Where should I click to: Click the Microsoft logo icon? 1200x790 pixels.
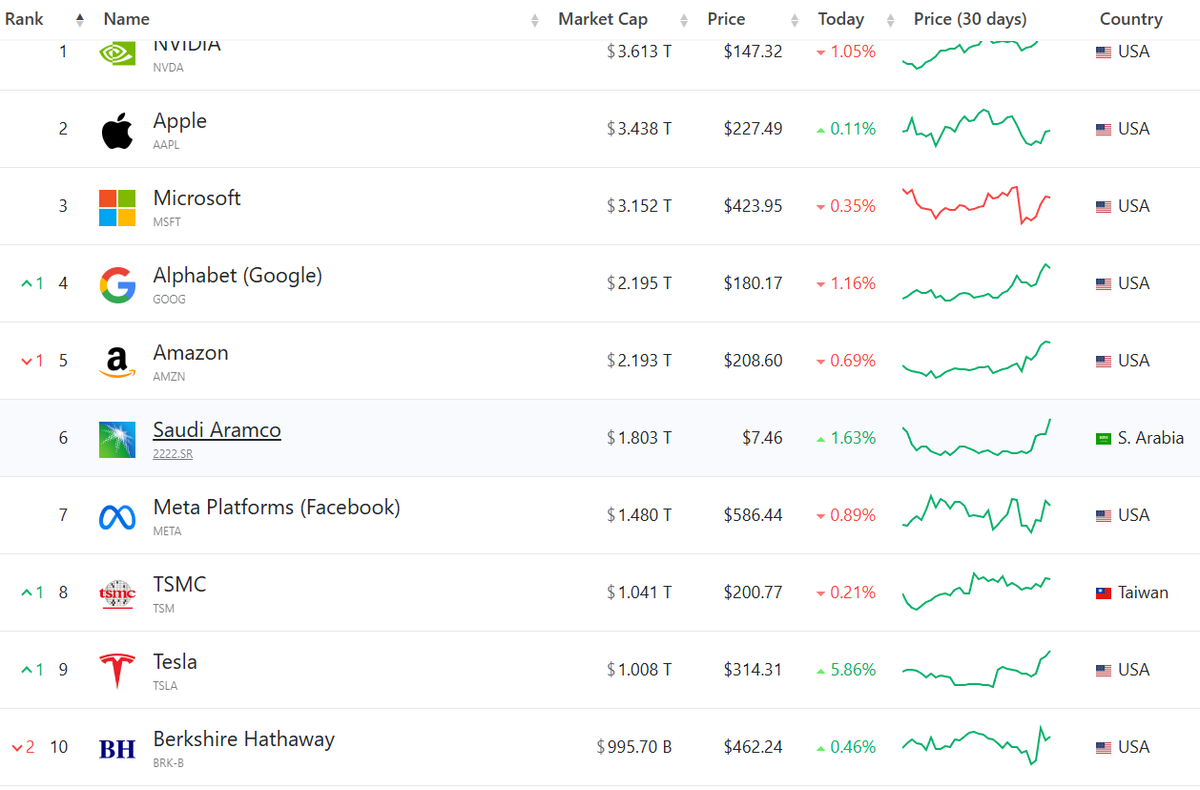click(x=117, y=208)
